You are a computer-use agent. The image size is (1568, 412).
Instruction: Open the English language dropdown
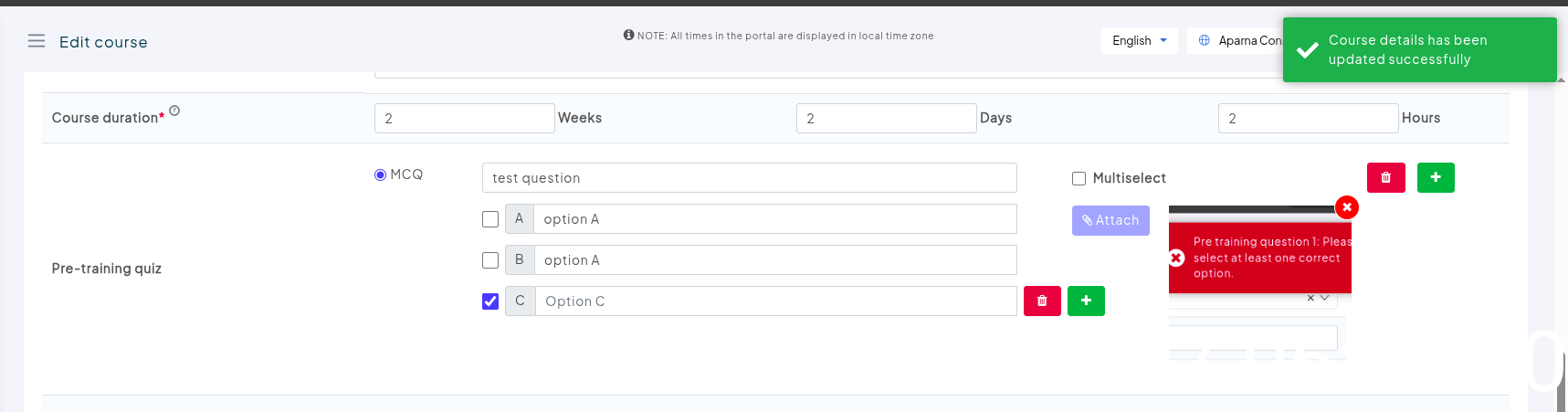pyautogui.click(x=1139, y=40)
